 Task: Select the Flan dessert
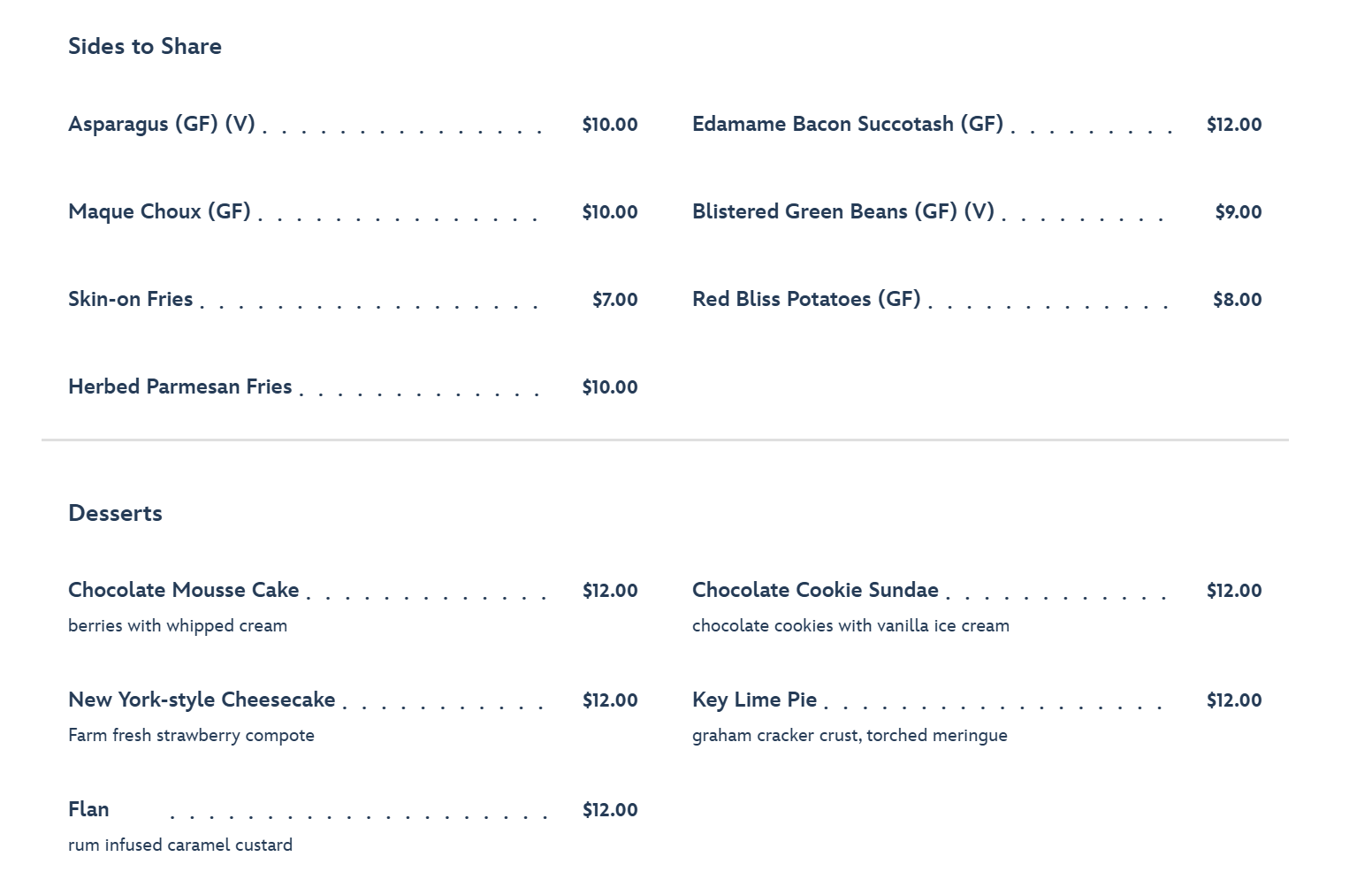(x=88, y=809)
